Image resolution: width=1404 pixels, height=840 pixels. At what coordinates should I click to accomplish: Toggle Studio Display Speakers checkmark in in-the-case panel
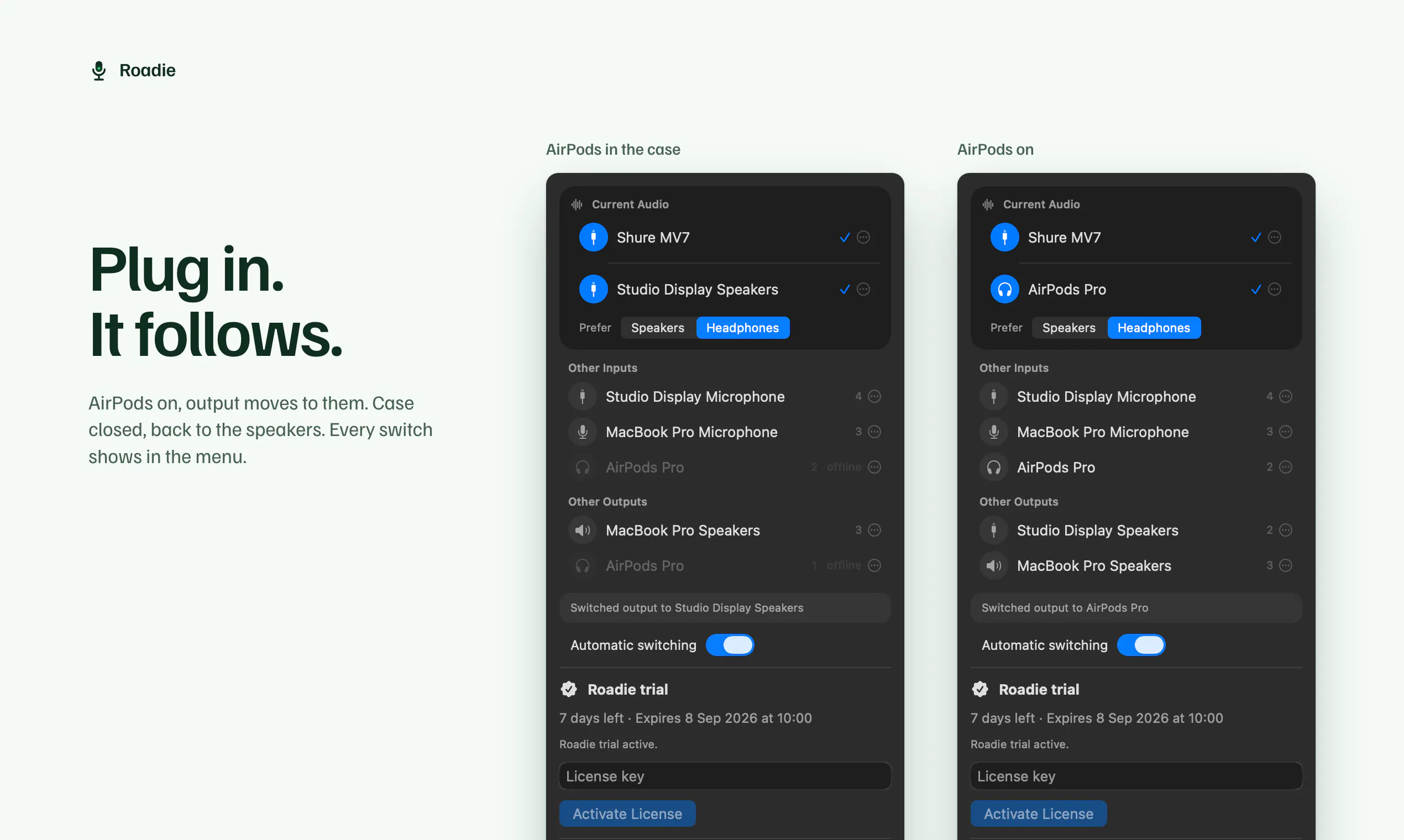pos(845,289)
